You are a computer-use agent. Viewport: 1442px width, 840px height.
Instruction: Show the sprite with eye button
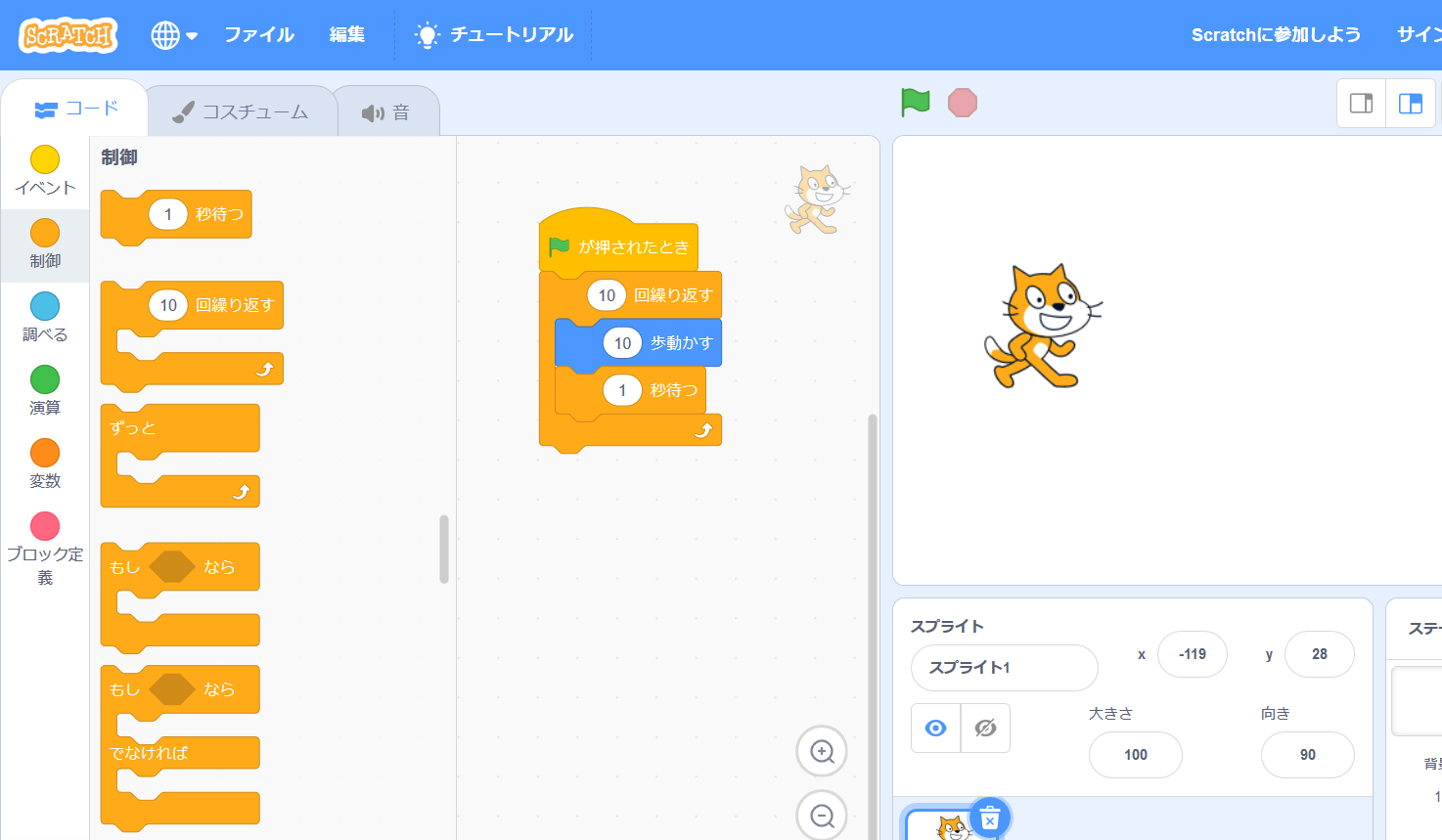[935, 728]
